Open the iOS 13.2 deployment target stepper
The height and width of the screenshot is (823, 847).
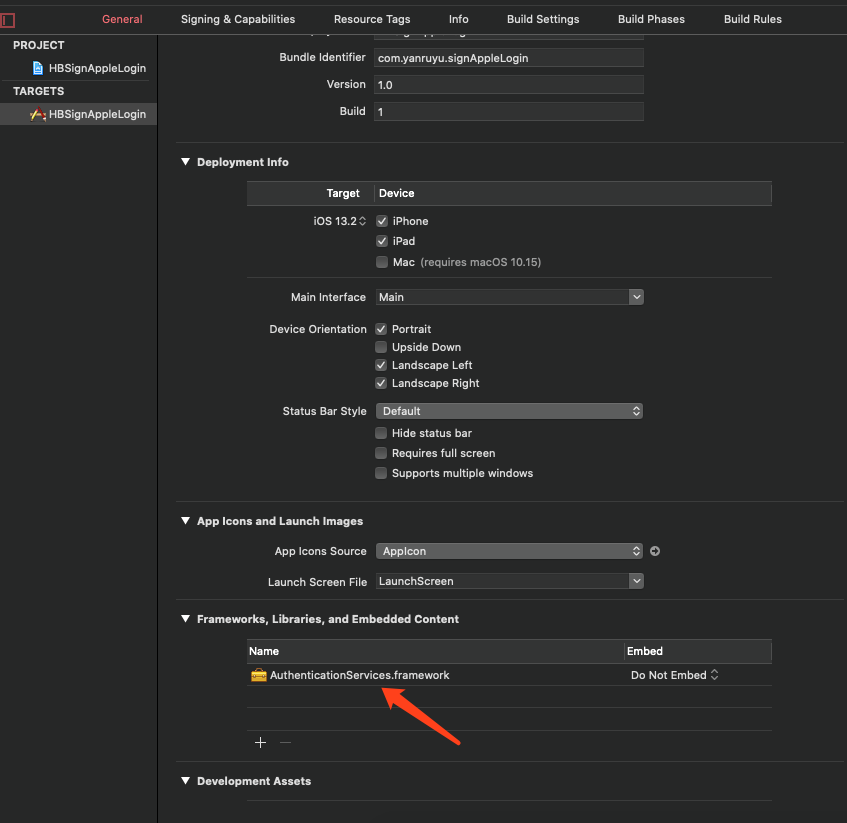362,221
